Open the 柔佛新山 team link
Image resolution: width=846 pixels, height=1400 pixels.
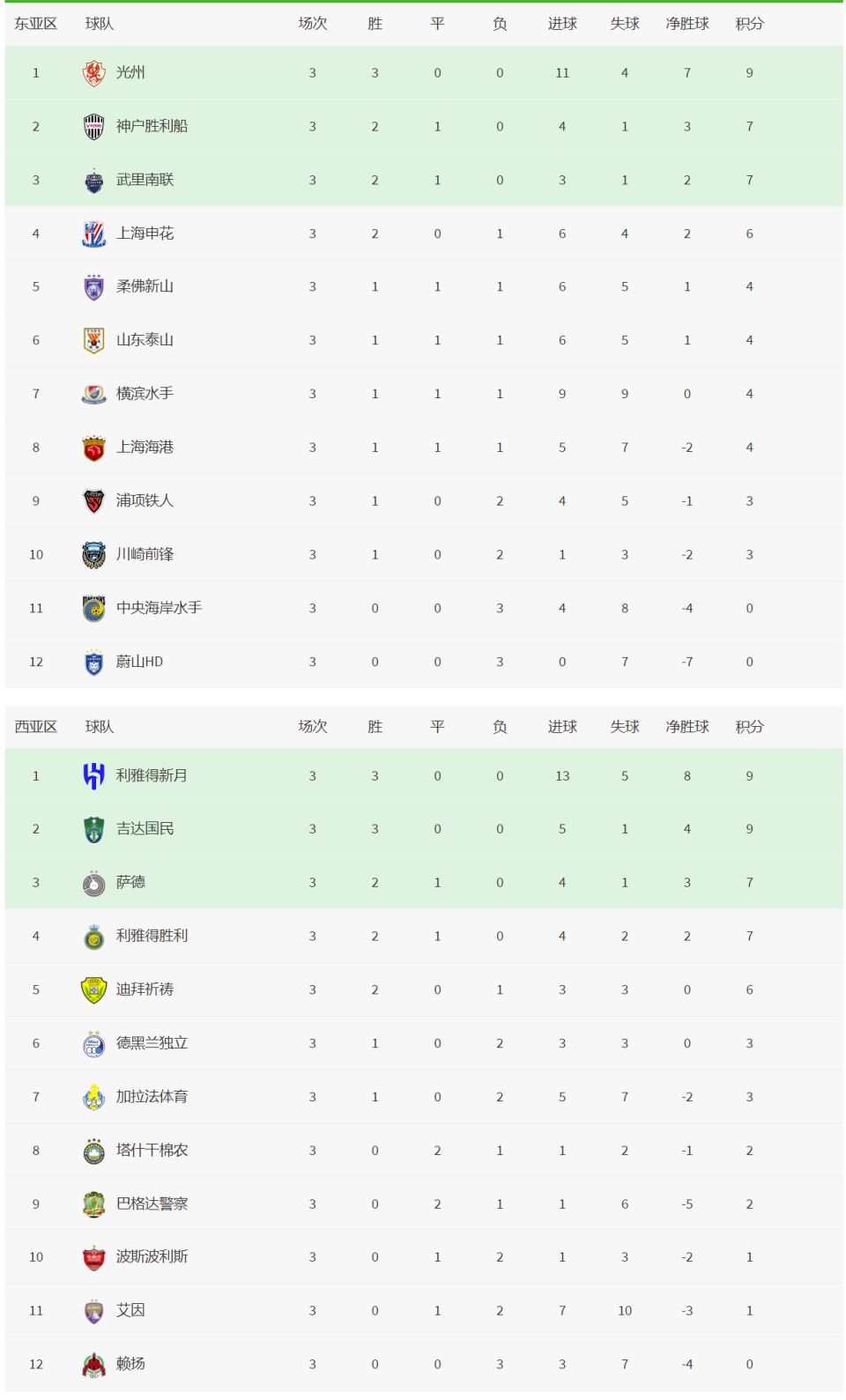pyautogui.click(x=145, y=286)
